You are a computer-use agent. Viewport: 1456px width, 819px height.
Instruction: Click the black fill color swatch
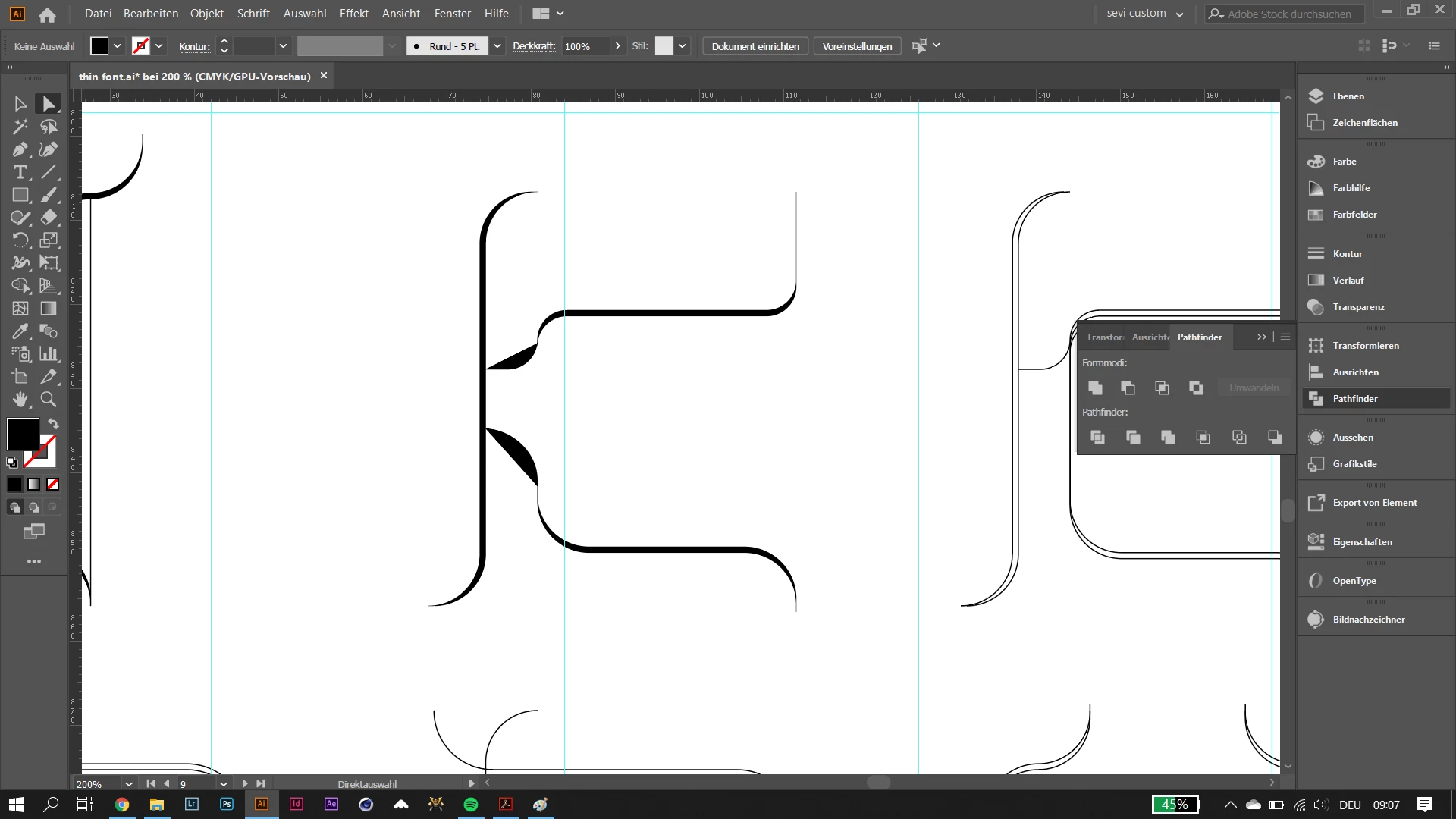[x=23, y=434]
